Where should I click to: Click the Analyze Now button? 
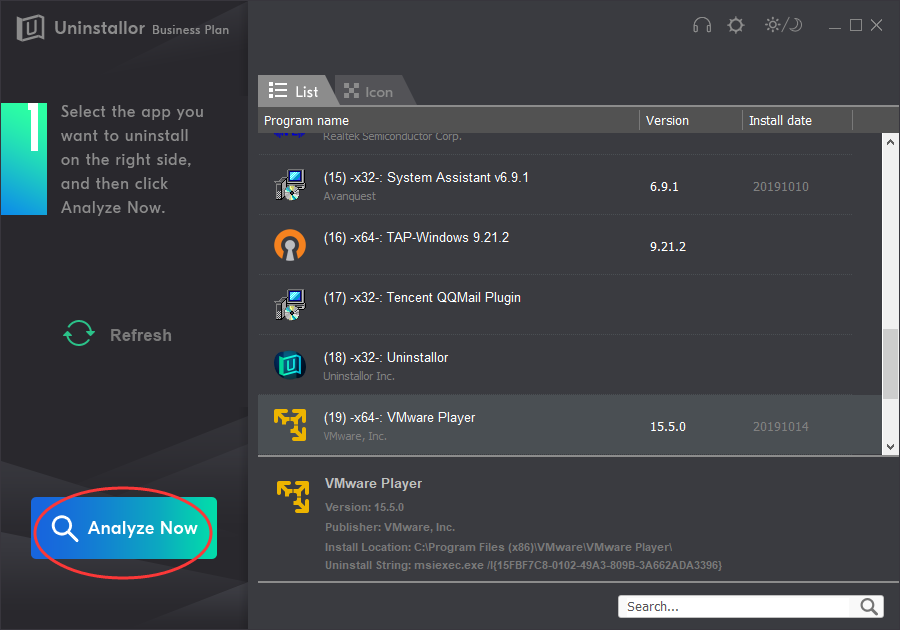(x=124, y=528)
